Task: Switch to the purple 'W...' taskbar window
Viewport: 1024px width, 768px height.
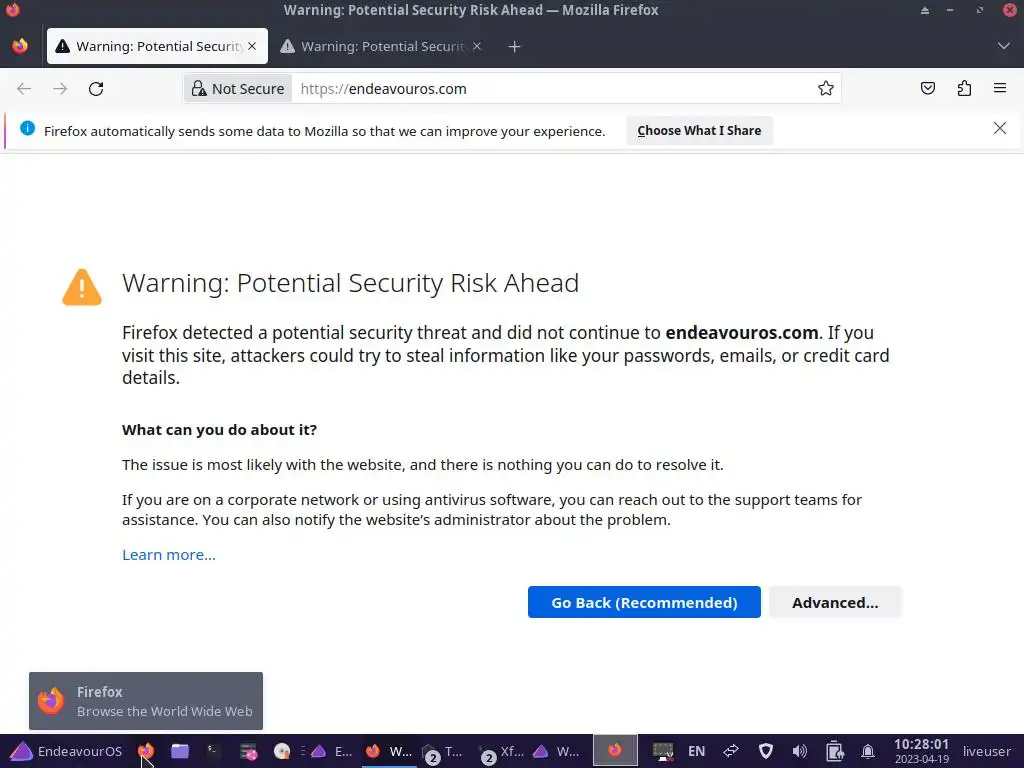Action: click(x=557, y=752)
